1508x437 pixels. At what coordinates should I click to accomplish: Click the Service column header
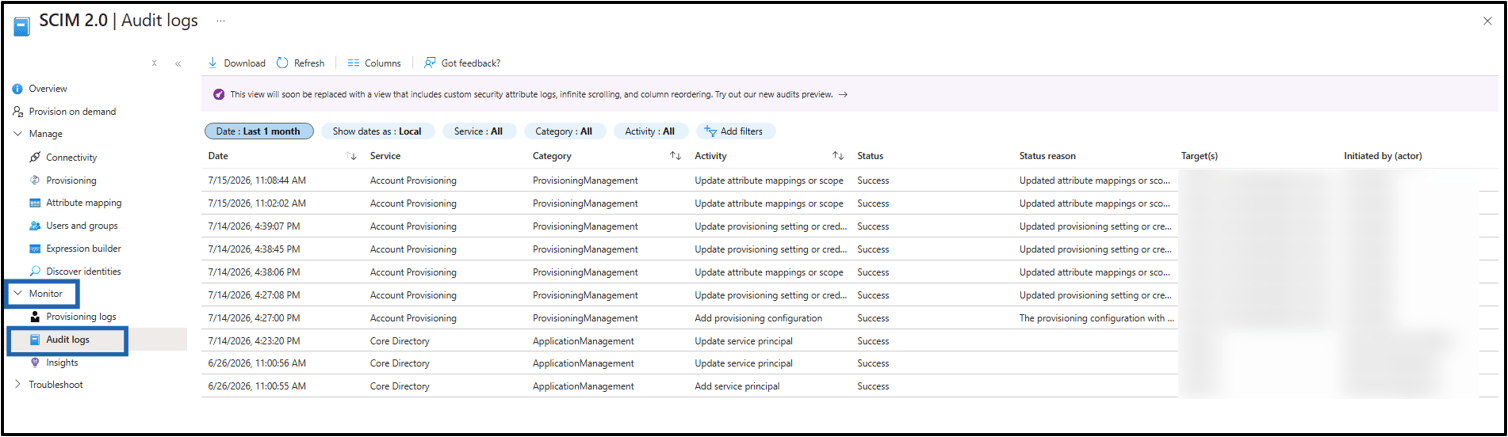tap(385, 156)
